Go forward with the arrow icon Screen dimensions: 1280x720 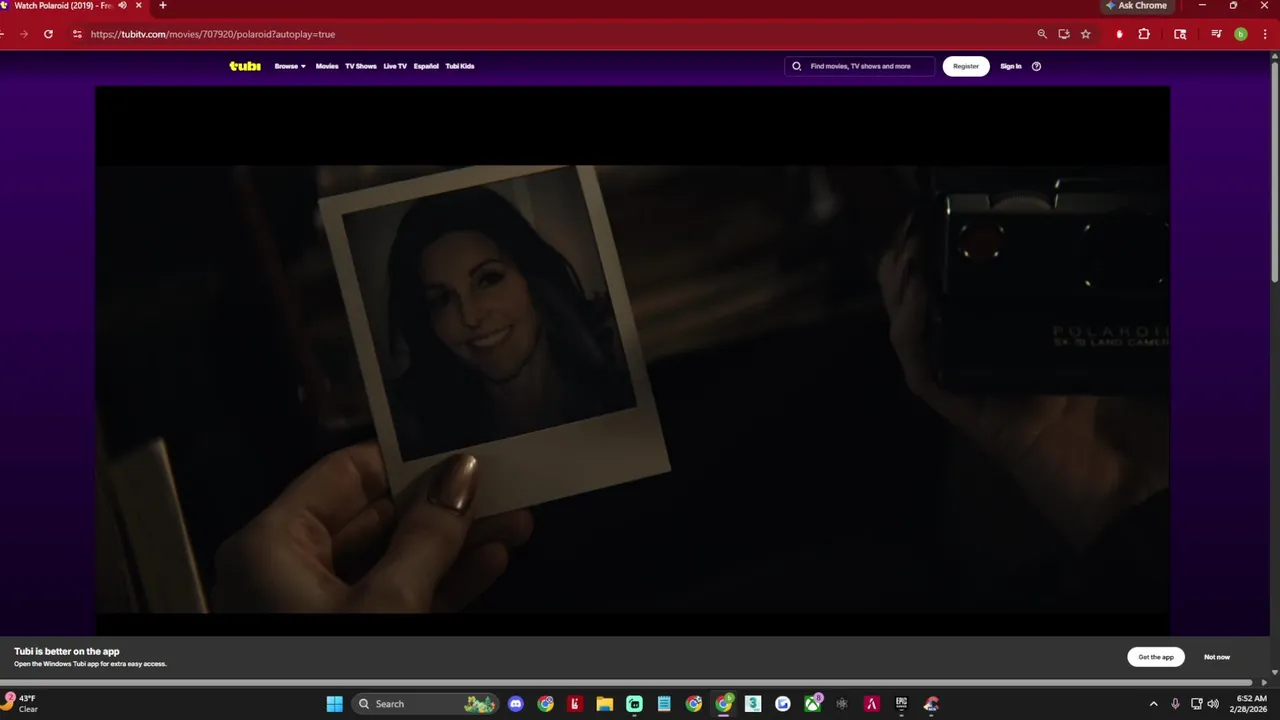24,34
